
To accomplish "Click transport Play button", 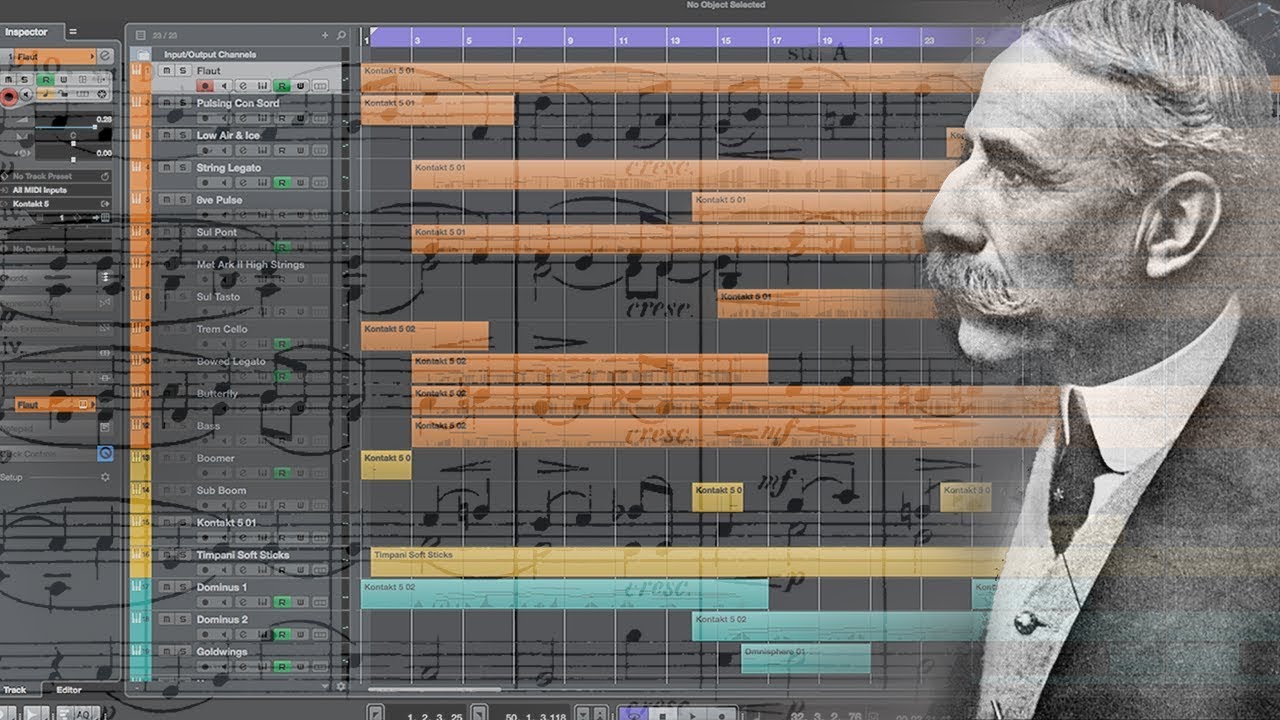I will 691,714.
